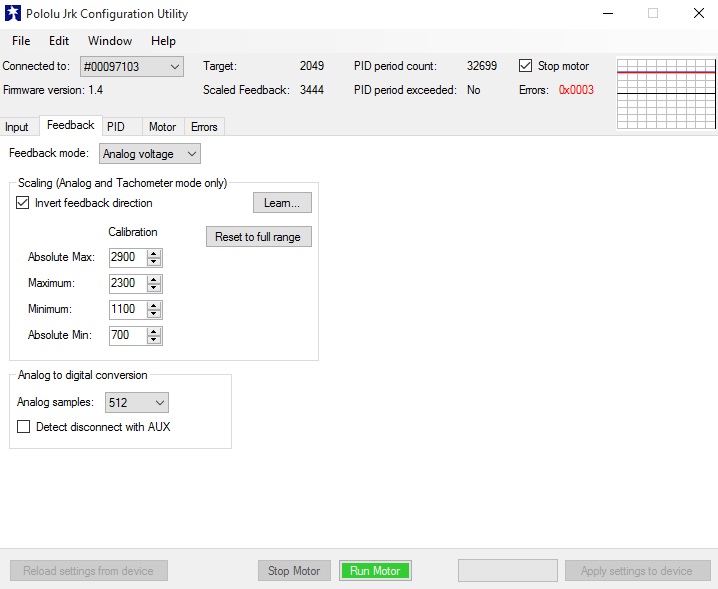Click Apply settings to device button
The image size is (718, 589).
click(x=637, y=571)
